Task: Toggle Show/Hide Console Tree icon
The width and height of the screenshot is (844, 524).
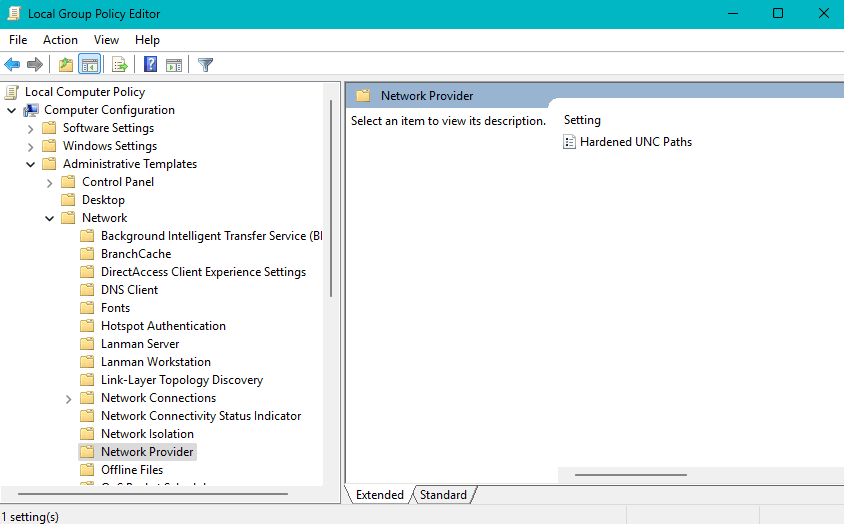Action: coord(89,65)
